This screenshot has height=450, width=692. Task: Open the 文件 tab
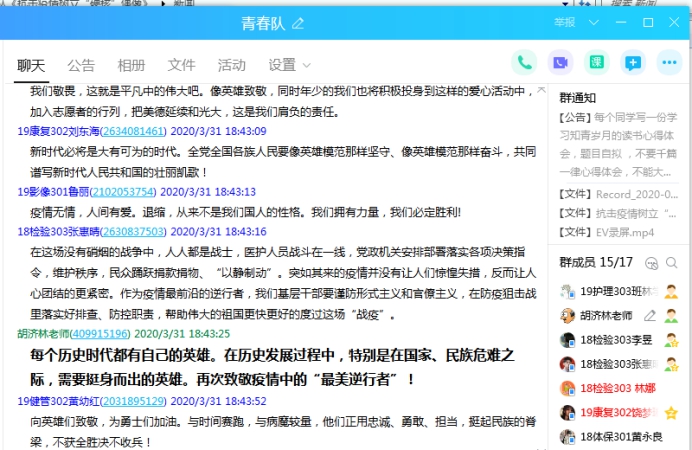181,65
